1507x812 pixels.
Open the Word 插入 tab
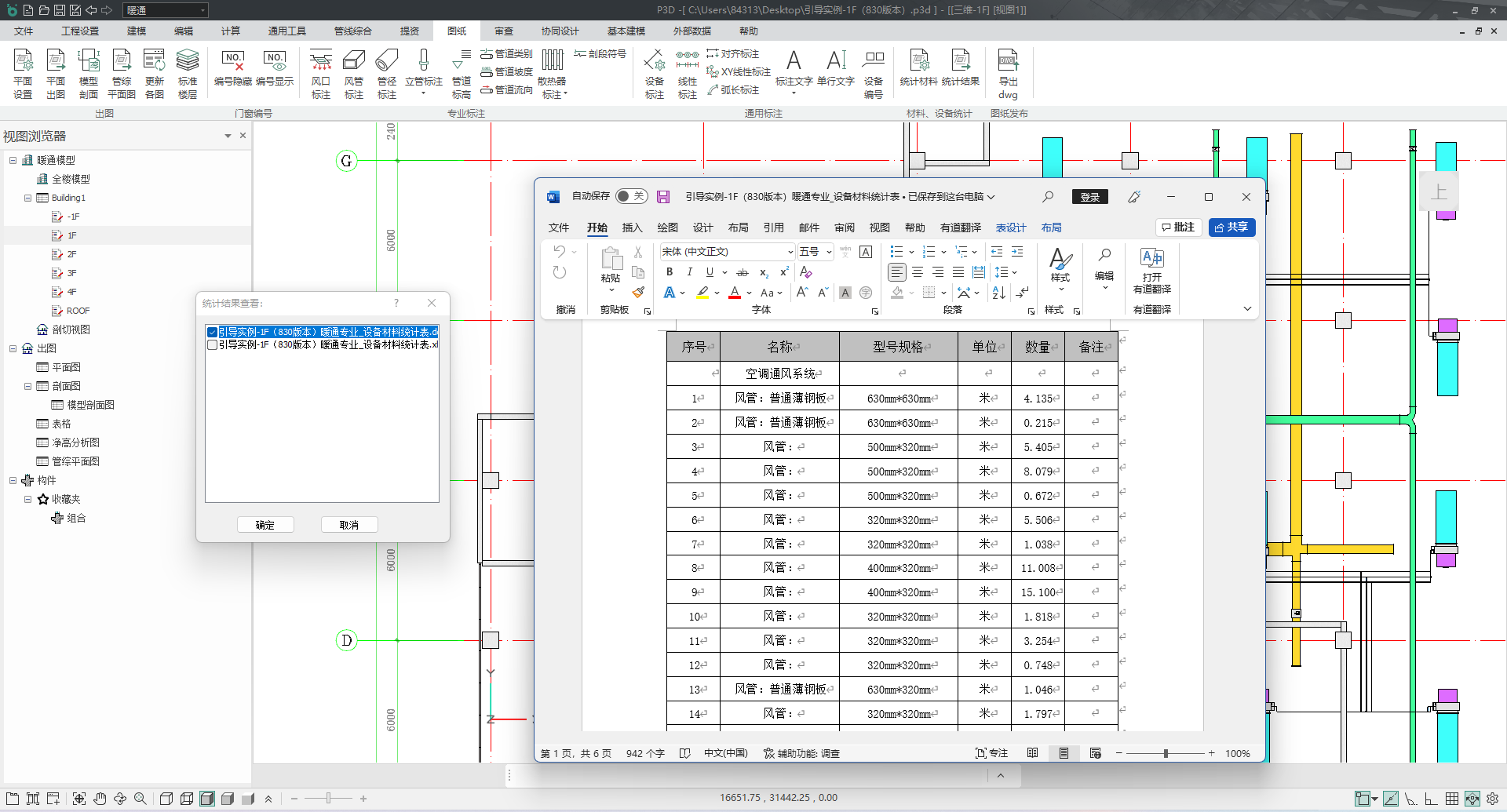pyautogui.click(x=632, y=228)
